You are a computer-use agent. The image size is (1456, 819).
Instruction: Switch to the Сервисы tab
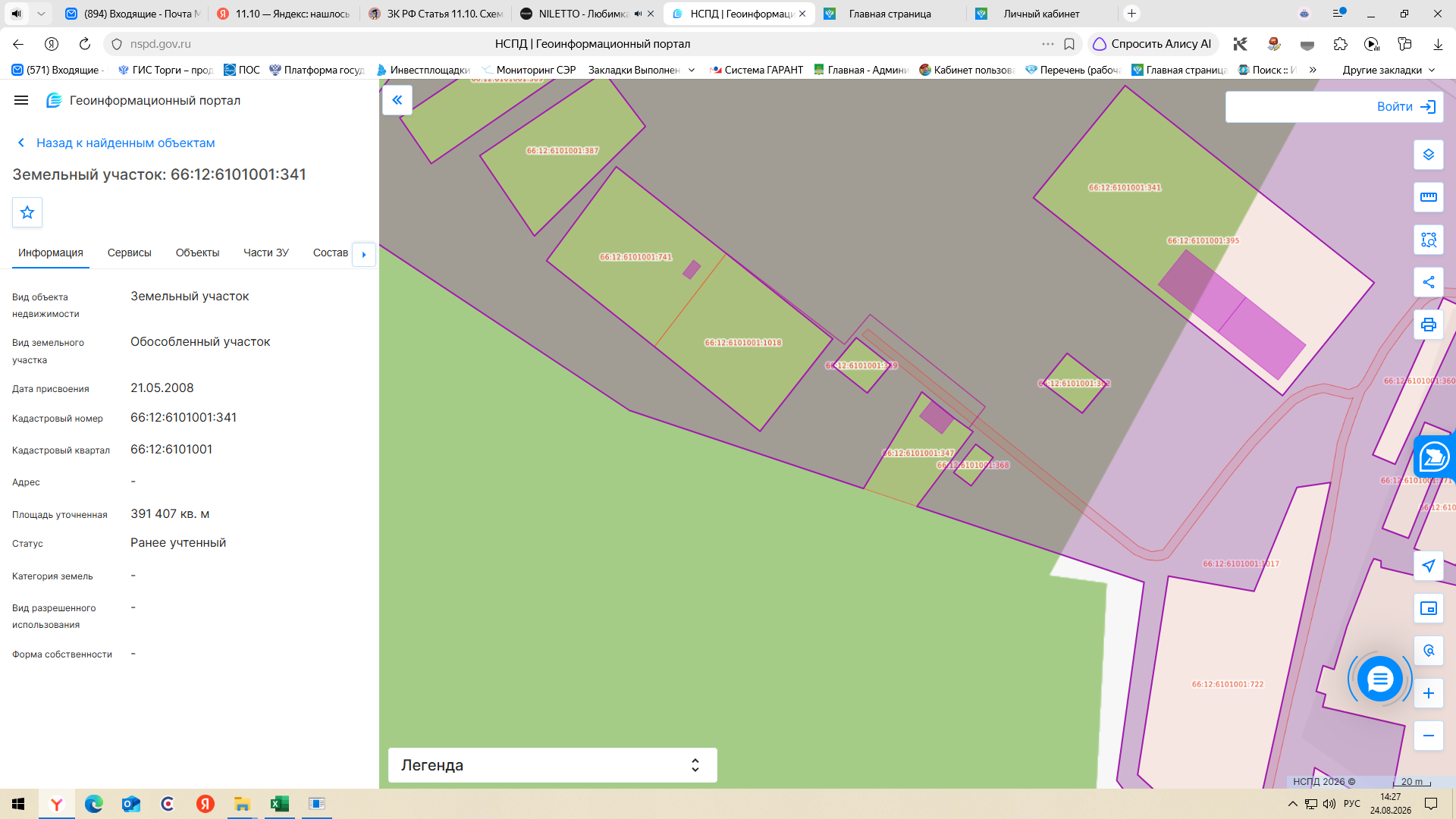point(129,253)
